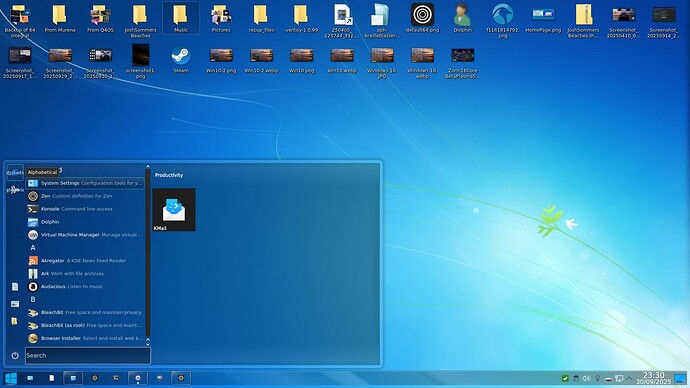
Task: Click the power button in the menu
Action: 15,355
